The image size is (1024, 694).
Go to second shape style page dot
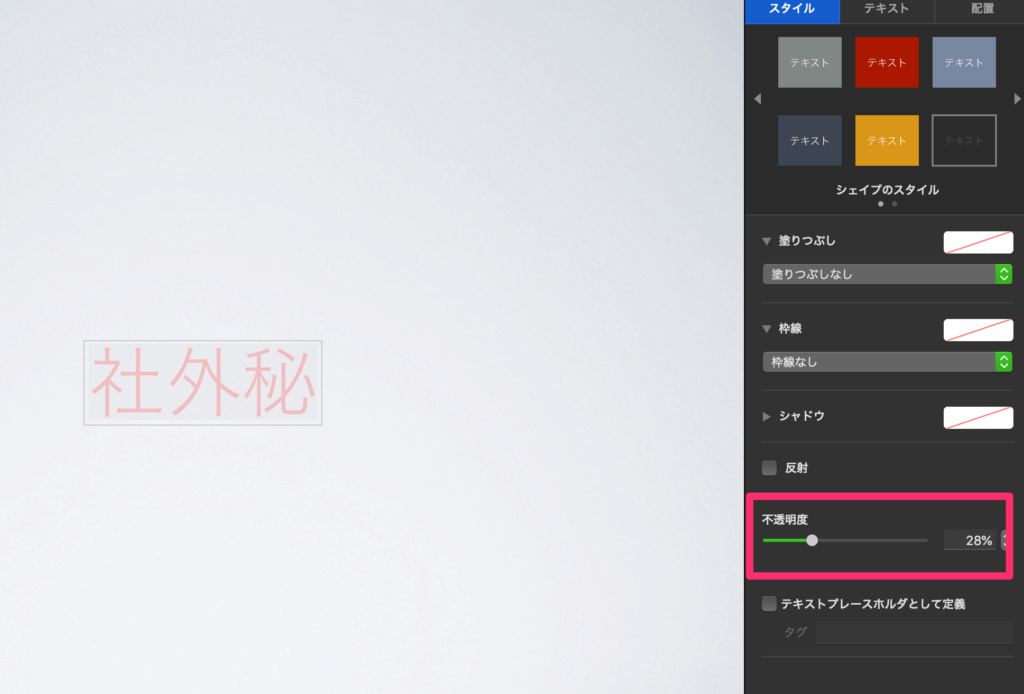pyautogui.click(x=894, y=204)
